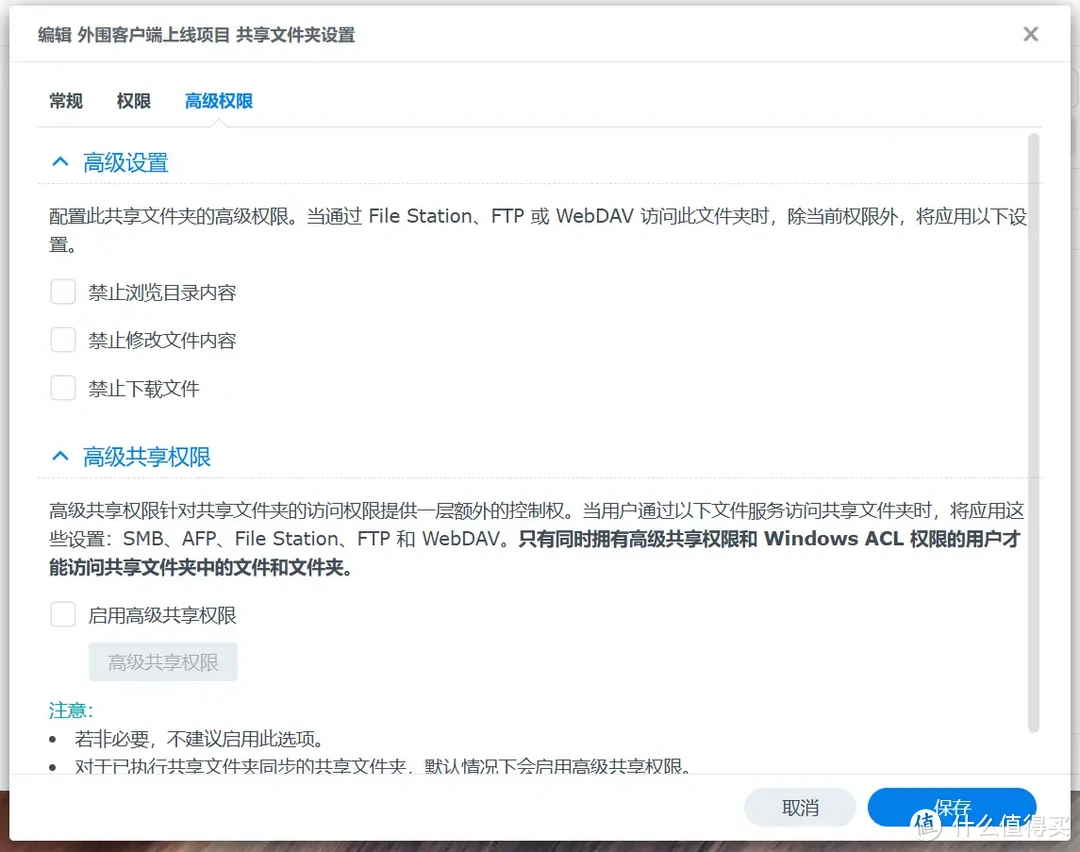Click the blue 高级权限 tab label area
This screenshot has height=852, width=1080.
[x=217, y=100]
